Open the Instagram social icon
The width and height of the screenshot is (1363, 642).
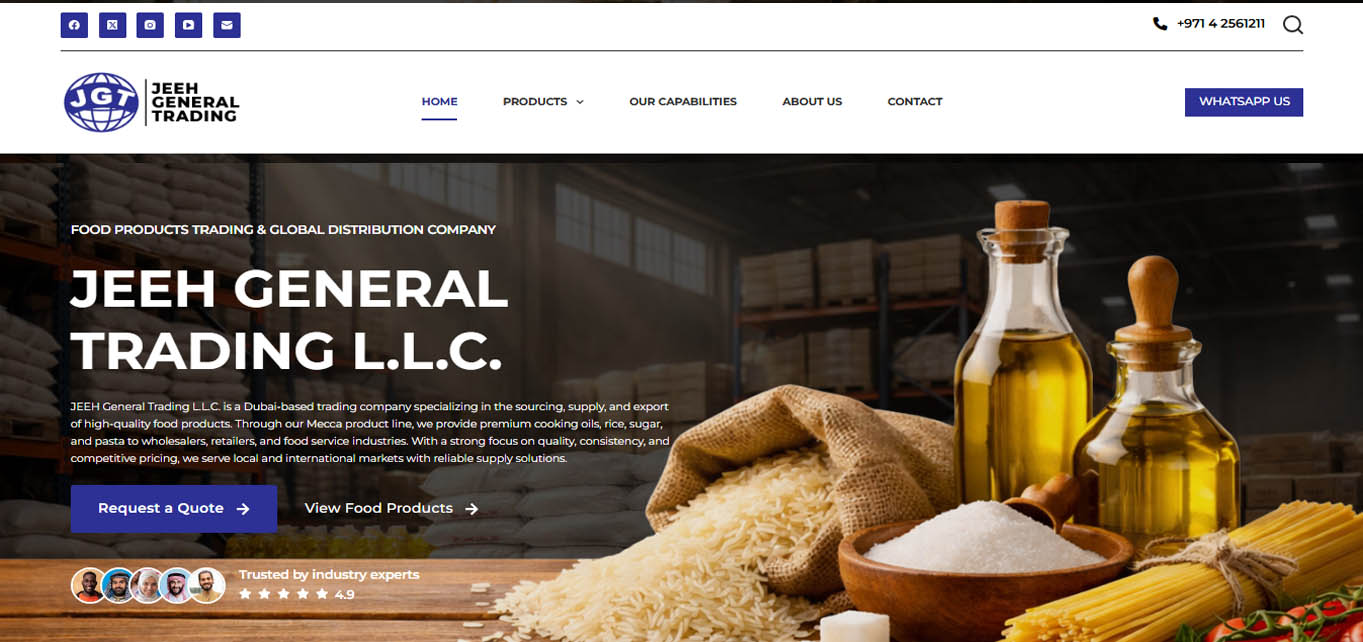pos(150,25)
